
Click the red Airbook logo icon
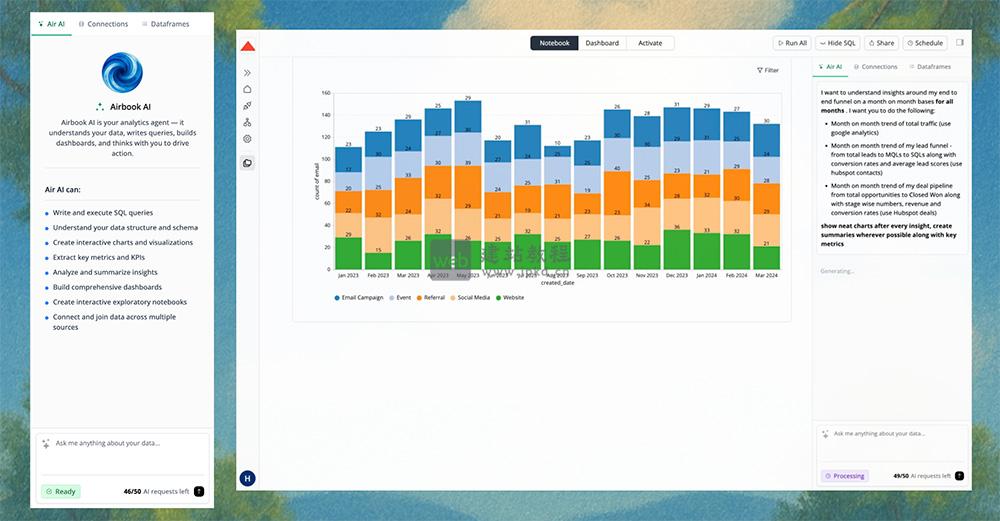(x=248, y=46)
